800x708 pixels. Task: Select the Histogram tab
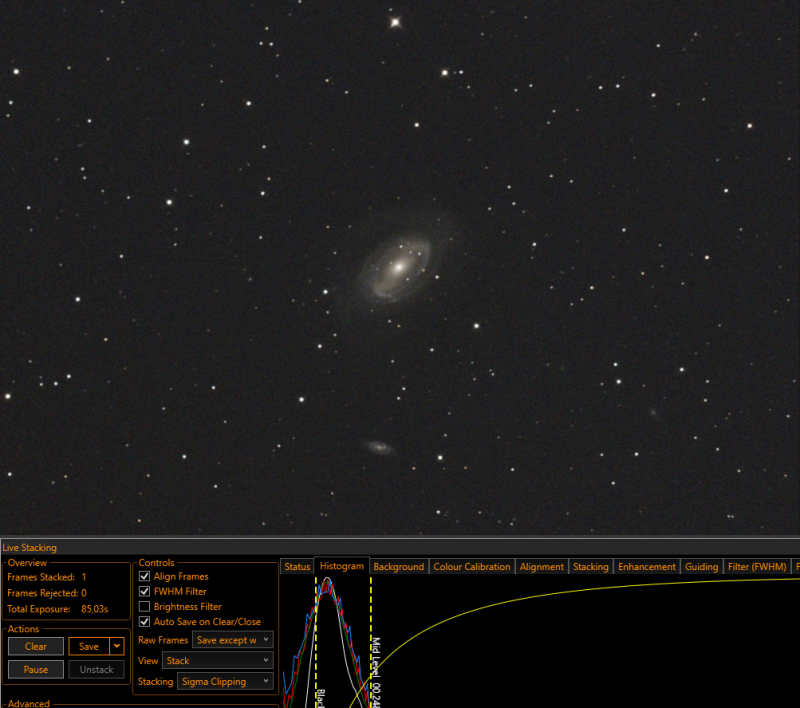(341, 566)
